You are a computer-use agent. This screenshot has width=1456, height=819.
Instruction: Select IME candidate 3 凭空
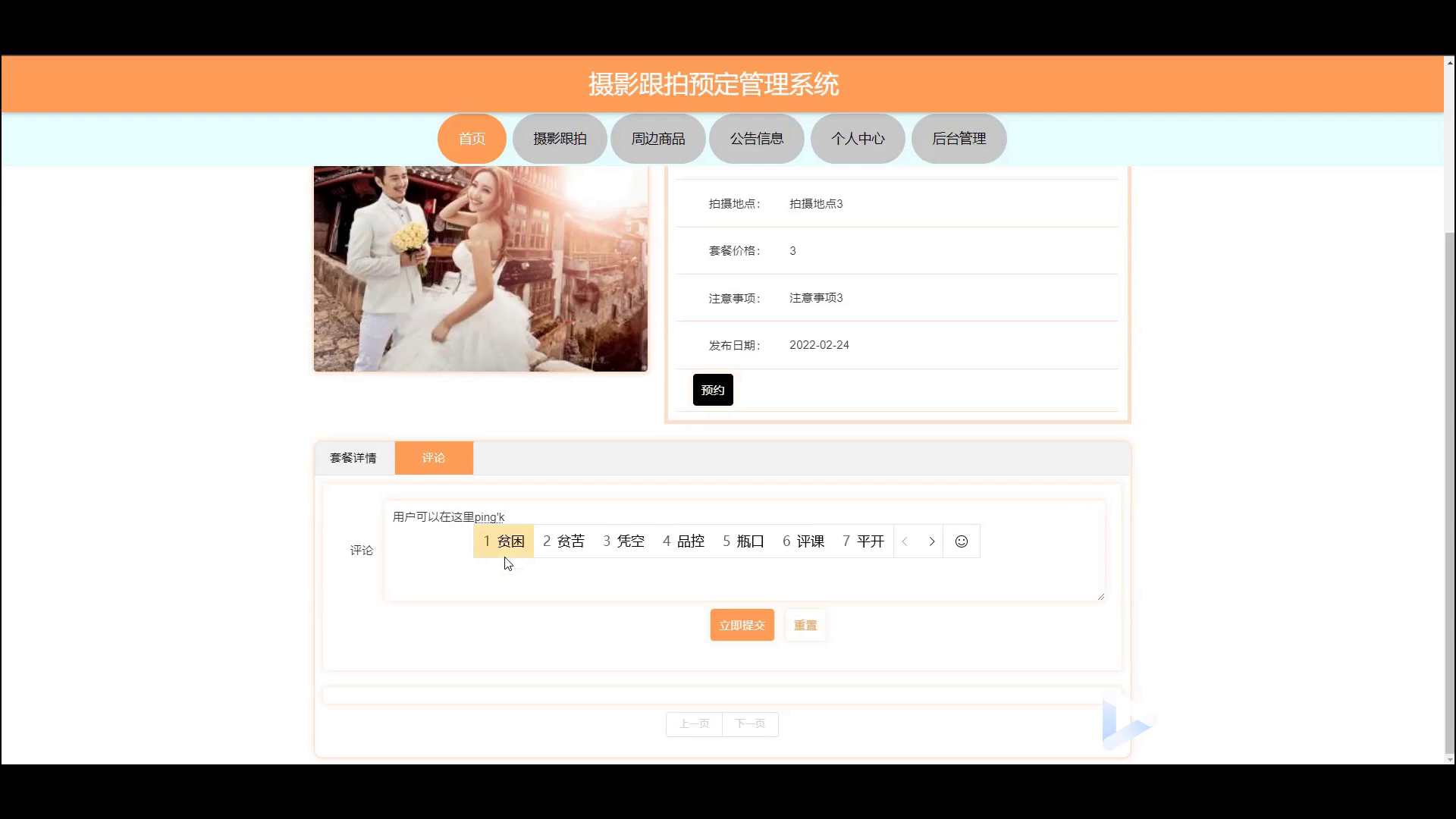(x=623, y=541)
